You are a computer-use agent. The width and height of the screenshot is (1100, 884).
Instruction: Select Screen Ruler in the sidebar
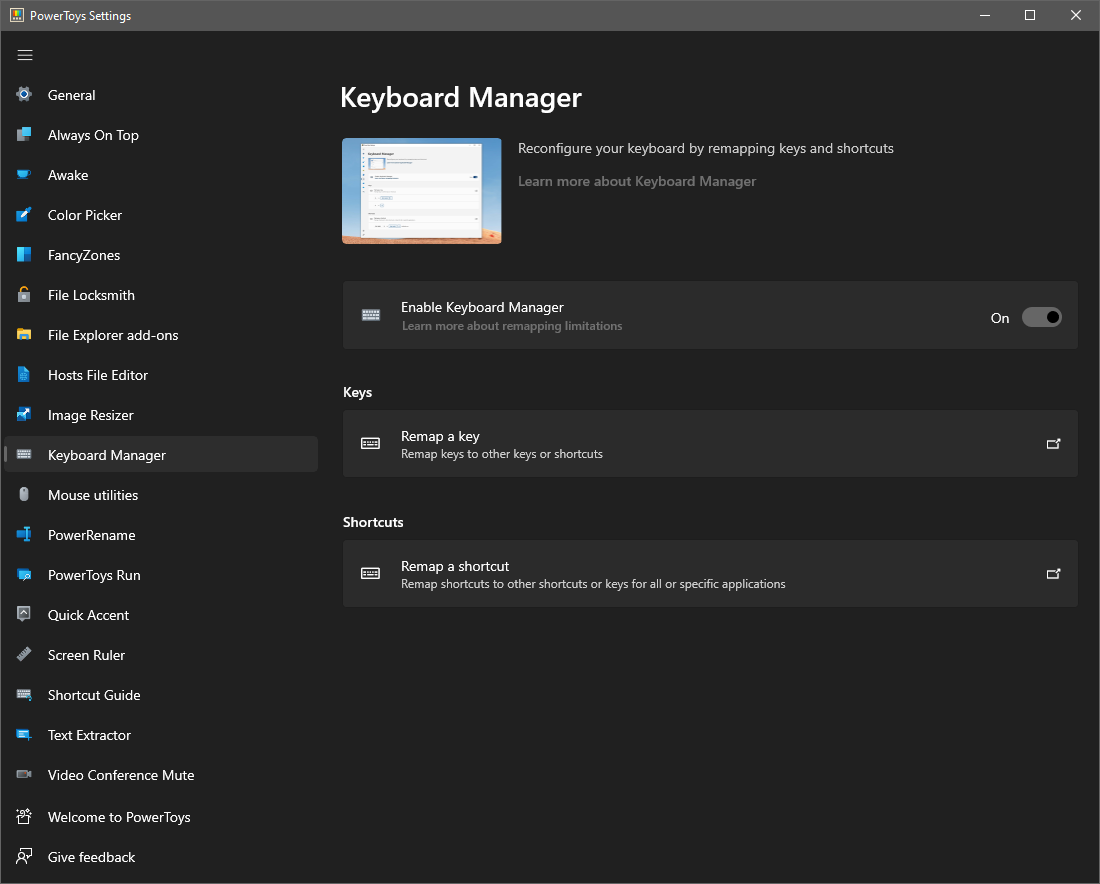coord(161,655)
